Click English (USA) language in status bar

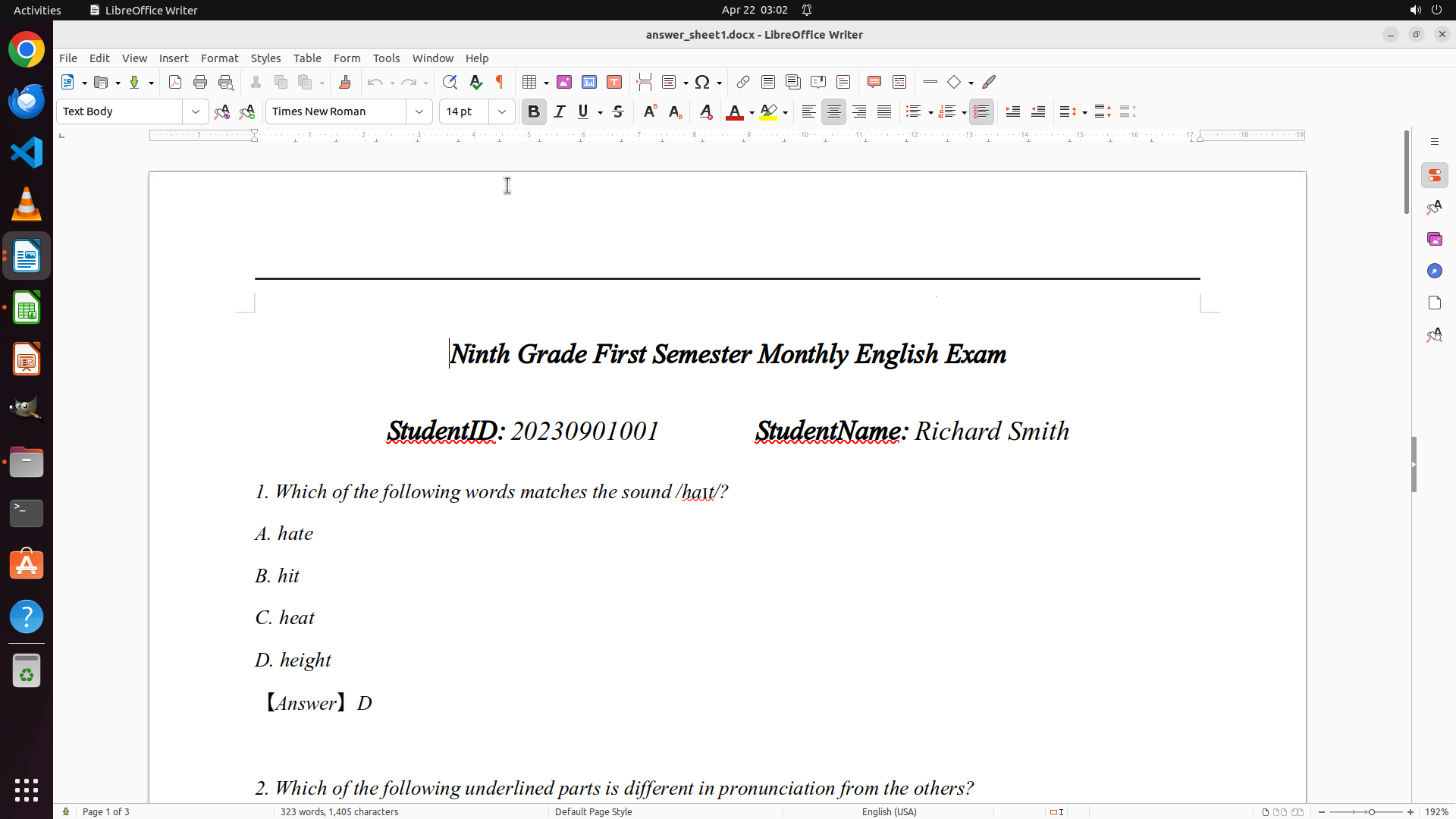pos(889,811)
